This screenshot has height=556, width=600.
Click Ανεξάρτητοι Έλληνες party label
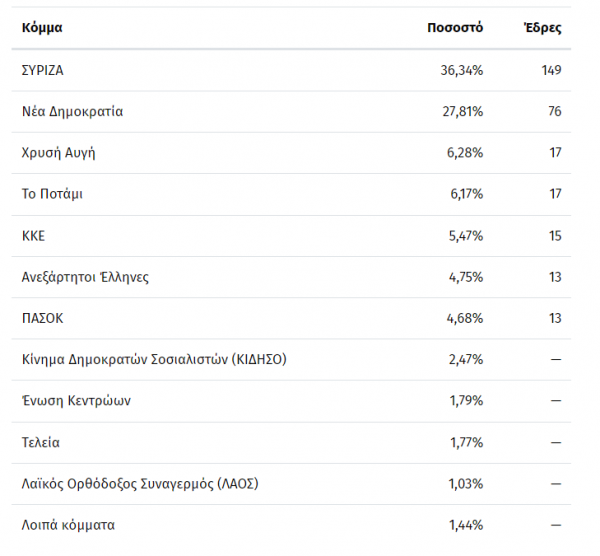(85, 277)
